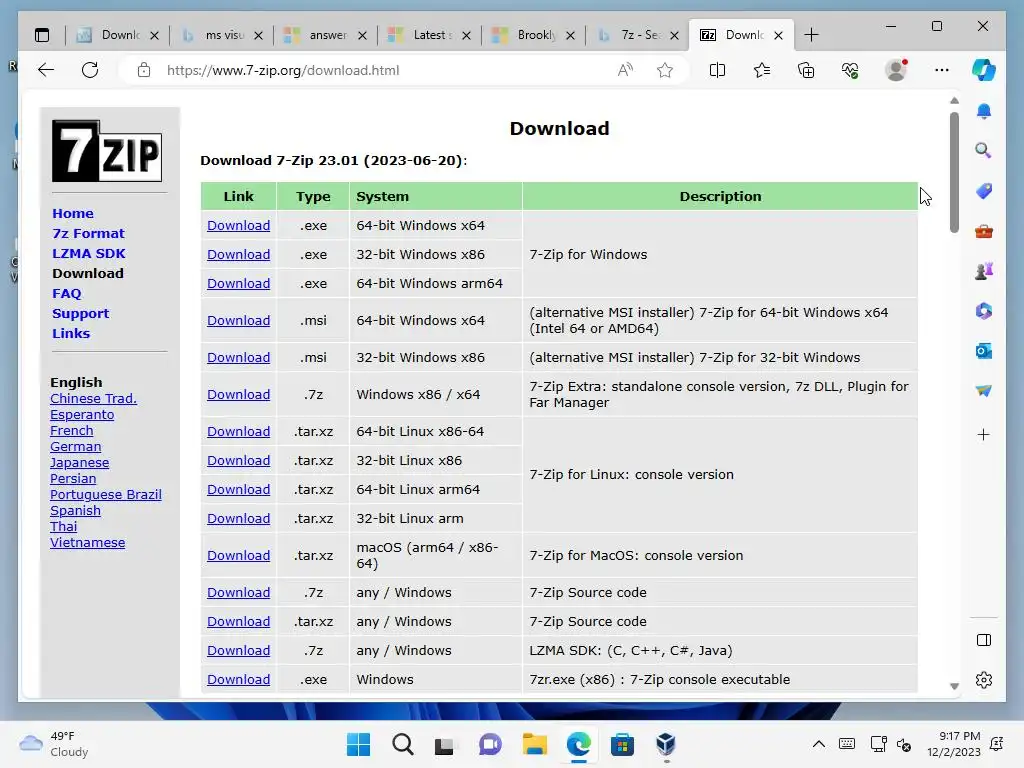Open Collections icon in toolbar
1024x768 pixels.
coord(806,70)
